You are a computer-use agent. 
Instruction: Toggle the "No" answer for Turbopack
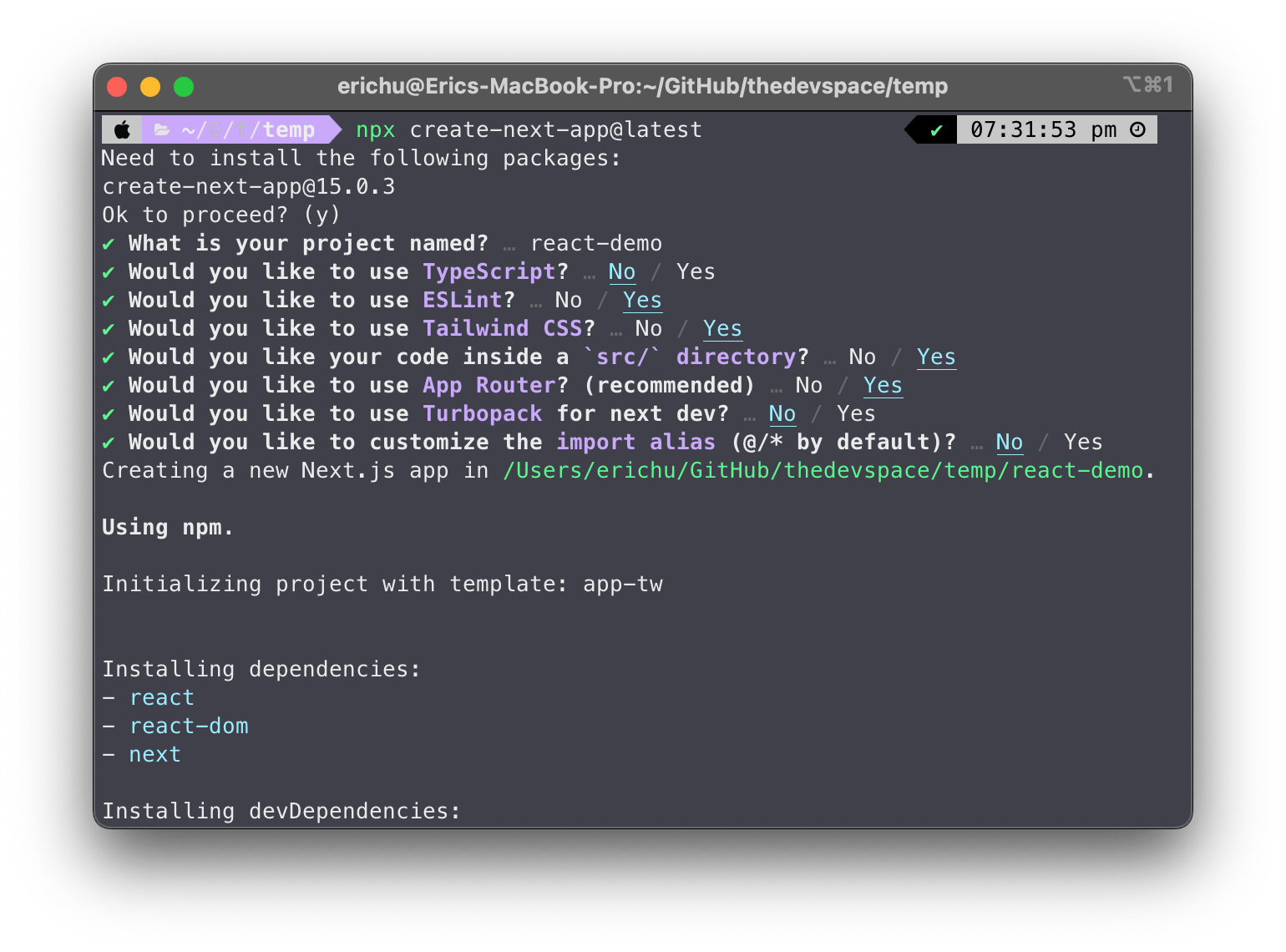click(782, 413)
